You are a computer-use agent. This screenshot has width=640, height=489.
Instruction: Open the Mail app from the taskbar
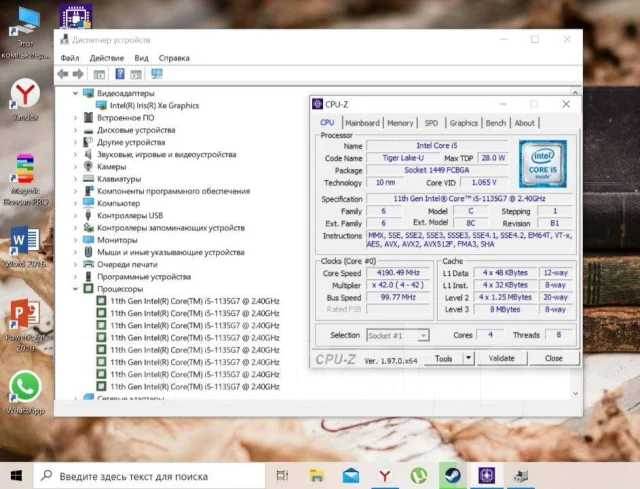[x=351, y=476]
